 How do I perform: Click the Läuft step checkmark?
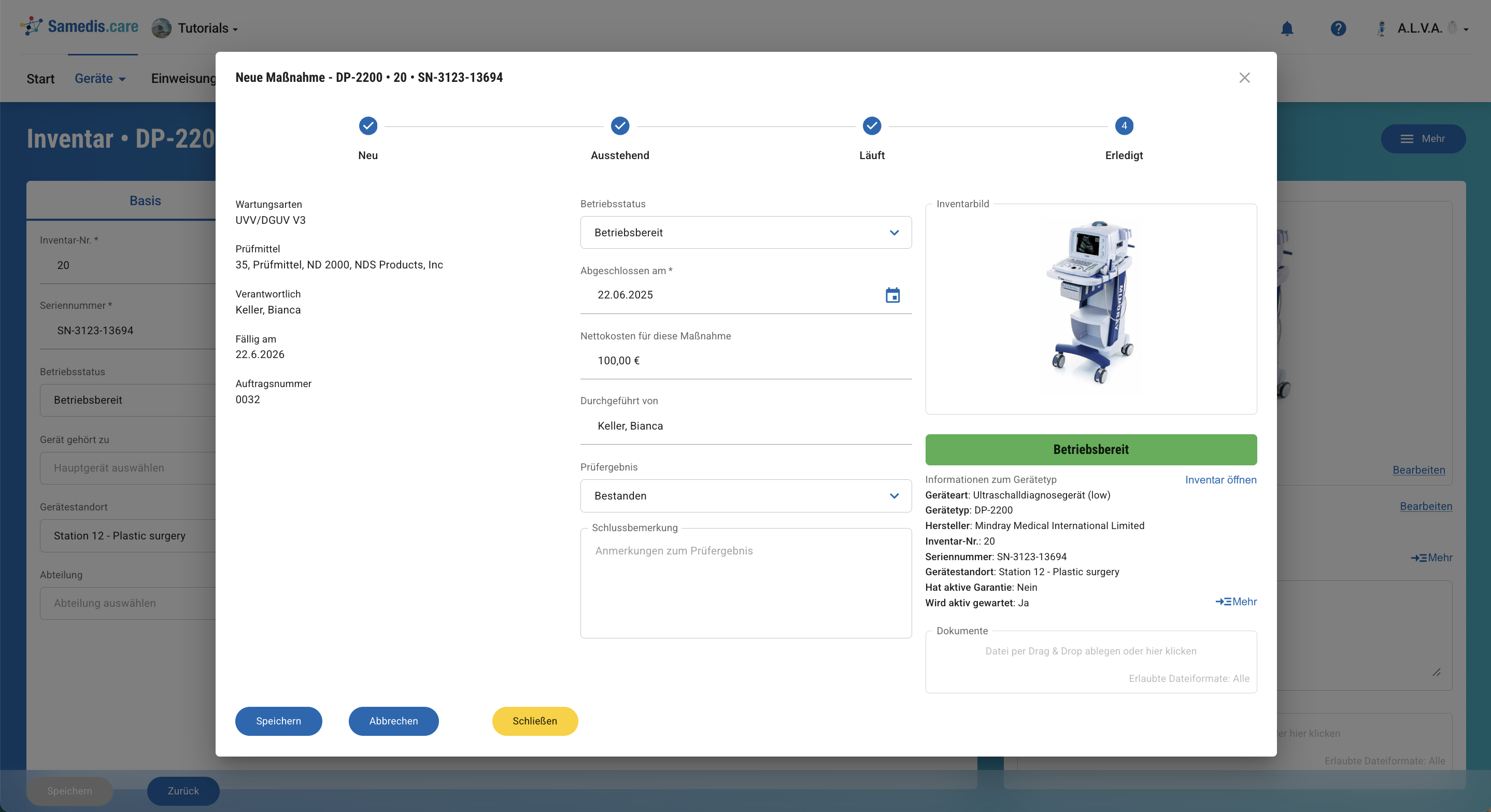click(x=871, y=125)
